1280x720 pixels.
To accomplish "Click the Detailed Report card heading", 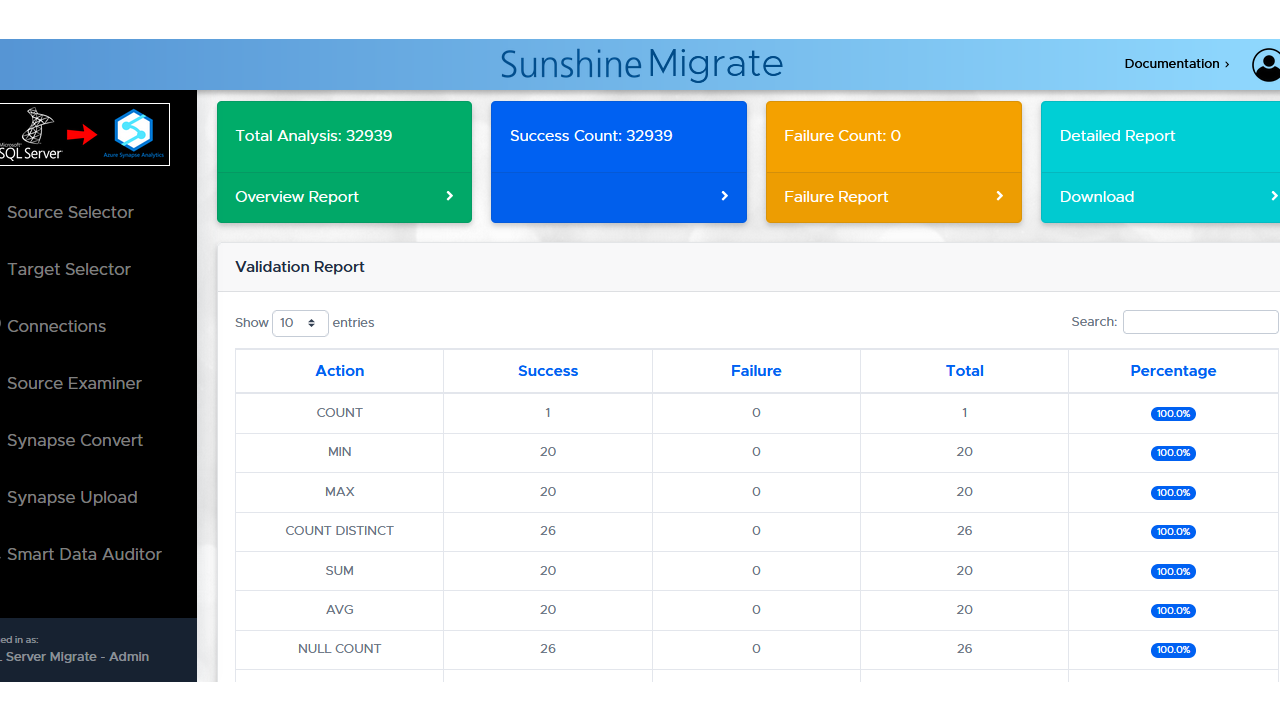I will pyautogui.click(x=1118, y=136).
